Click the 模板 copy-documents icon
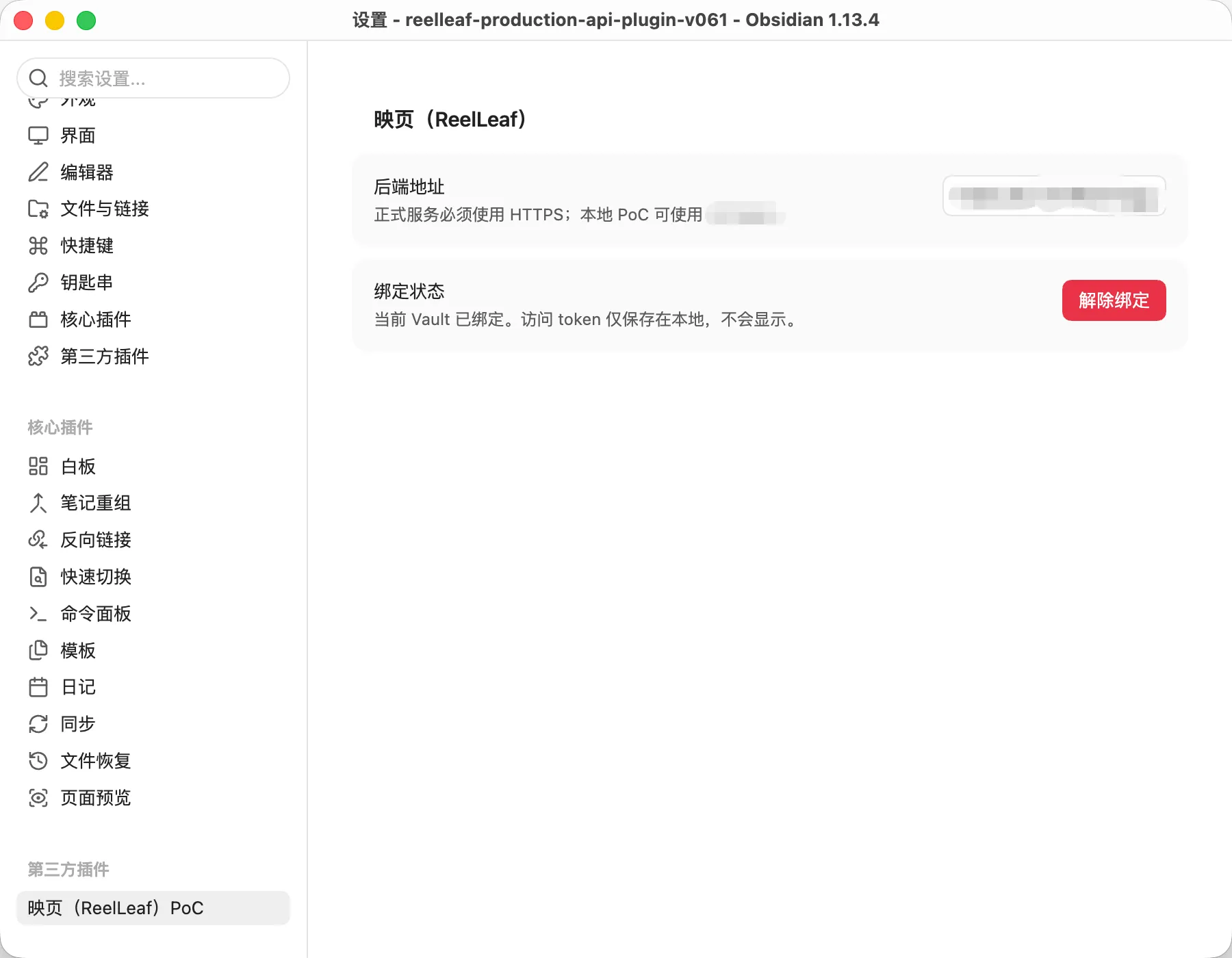 (x=38, y=650)
